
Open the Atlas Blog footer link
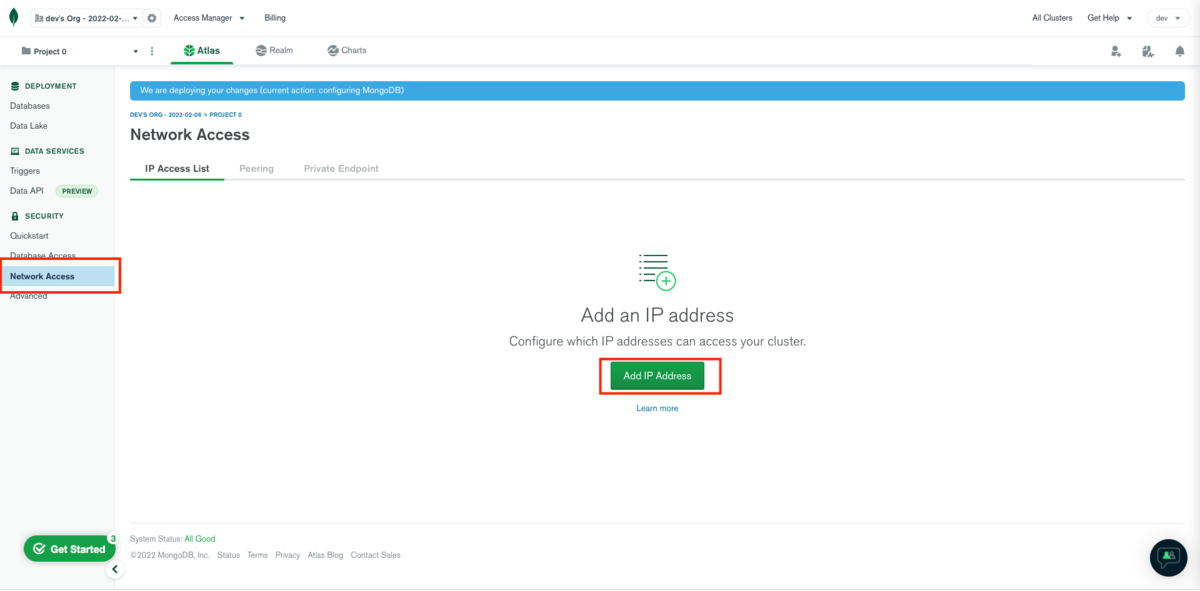pos(325,555)
